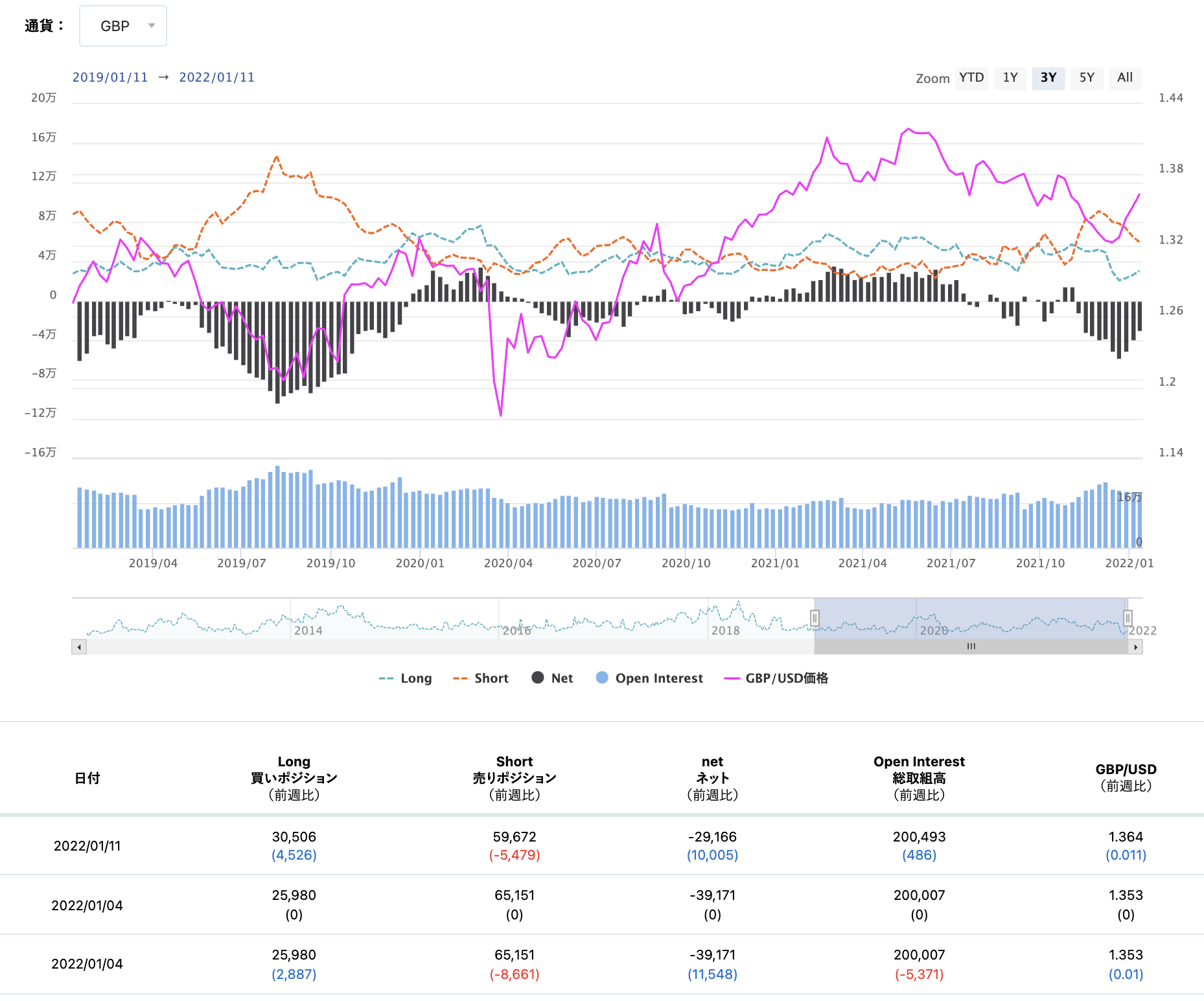
Task: Click the Long 買いポジション column header
Action: 294,778
